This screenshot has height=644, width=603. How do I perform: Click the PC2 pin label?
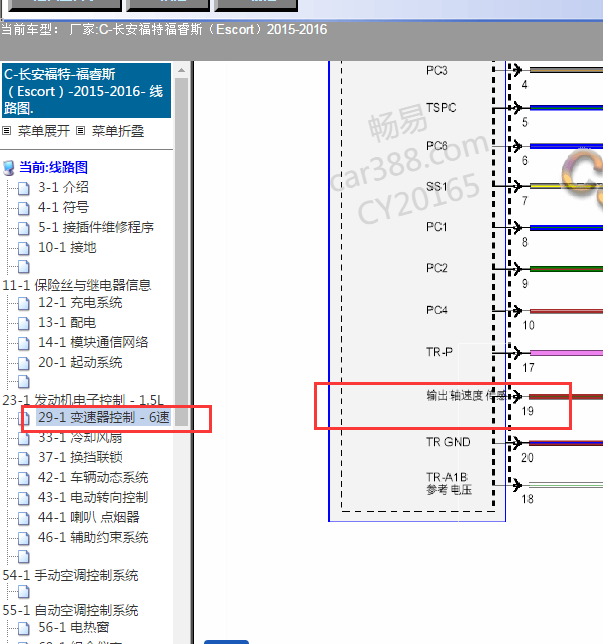[x=437, y=268]
